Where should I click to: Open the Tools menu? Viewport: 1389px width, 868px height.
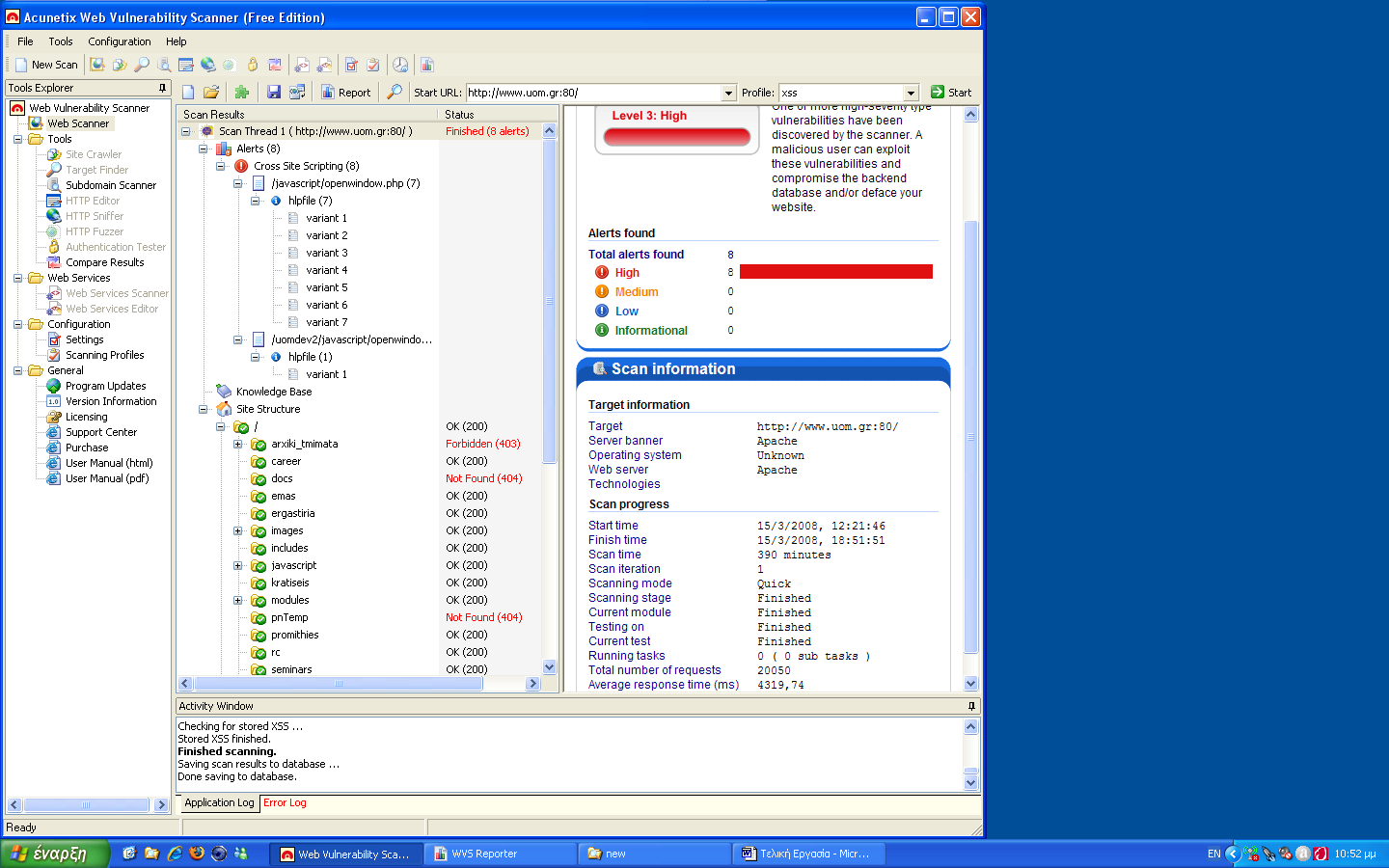(x=61, y=41)
